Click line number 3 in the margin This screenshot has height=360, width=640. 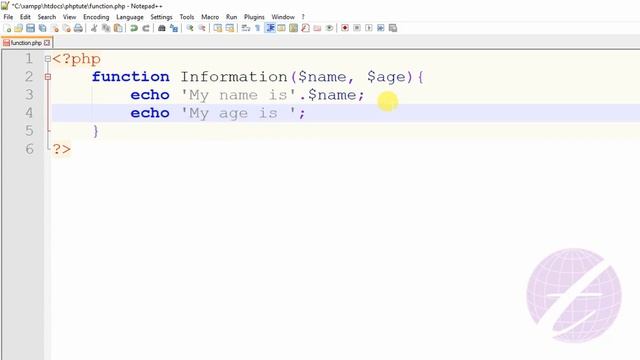29,95
